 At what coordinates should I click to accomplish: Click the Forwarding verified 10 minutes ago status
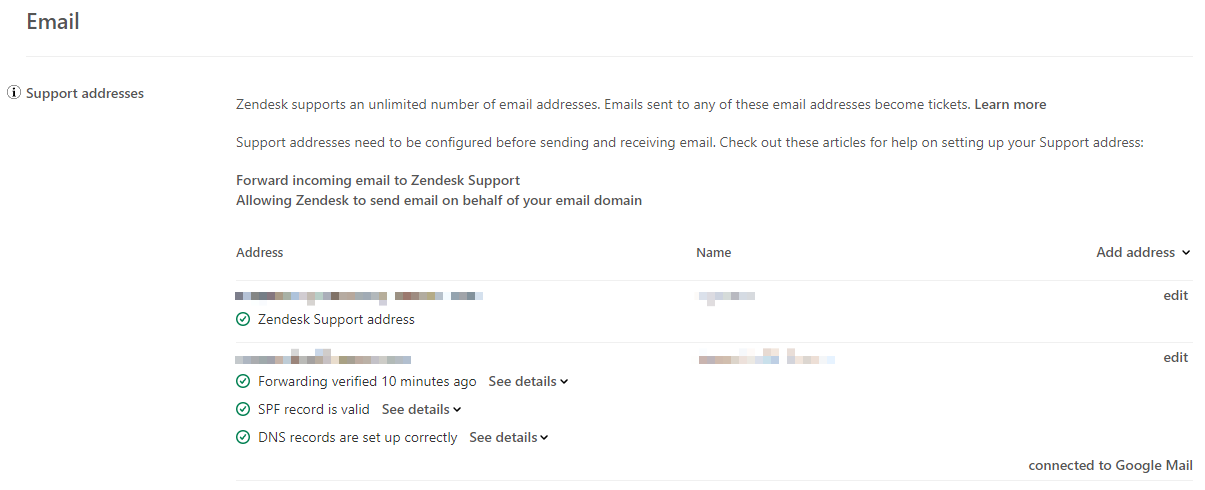coord(367,381)
